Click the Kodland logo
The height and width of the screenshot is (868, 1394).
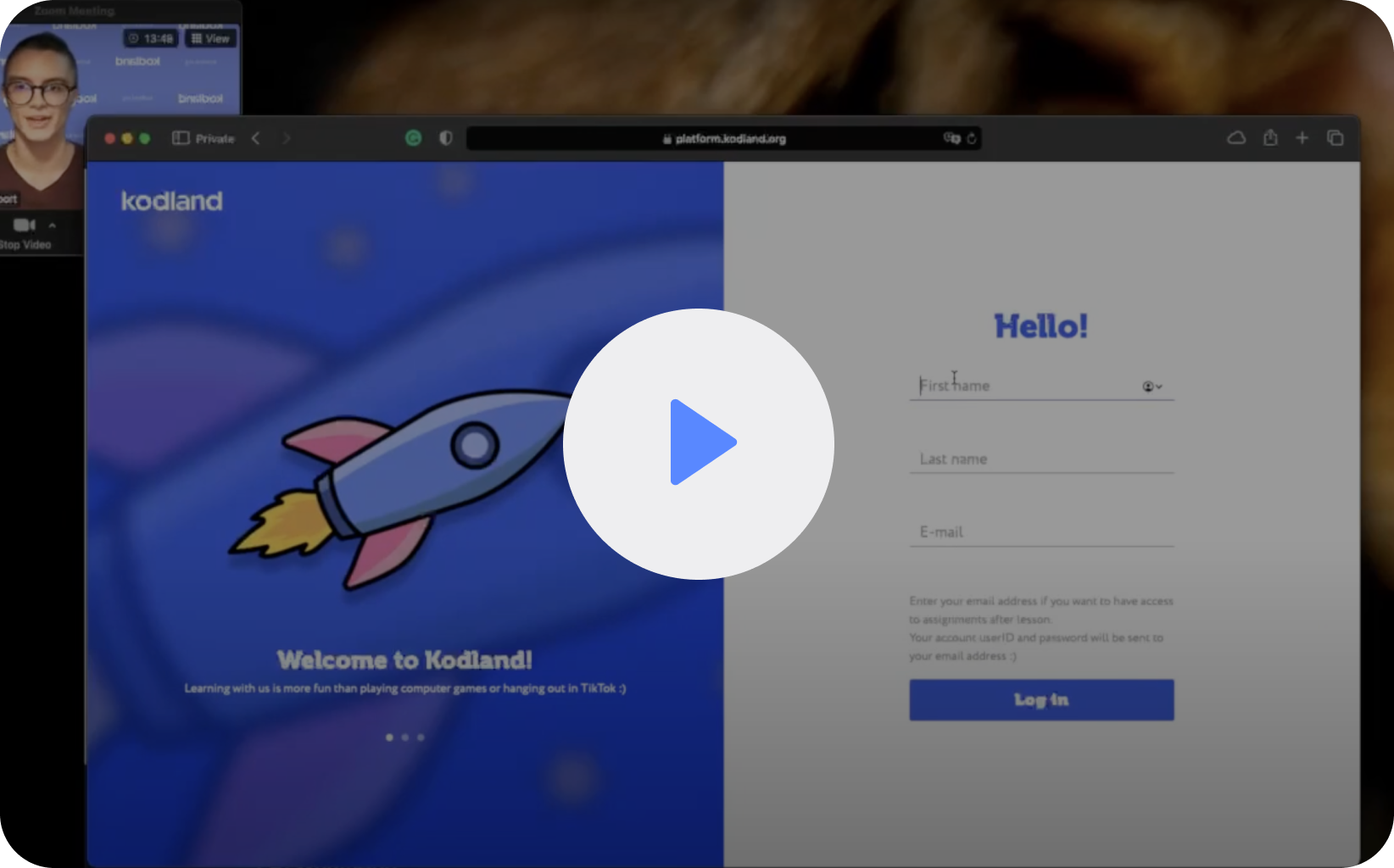coord(172,201)
